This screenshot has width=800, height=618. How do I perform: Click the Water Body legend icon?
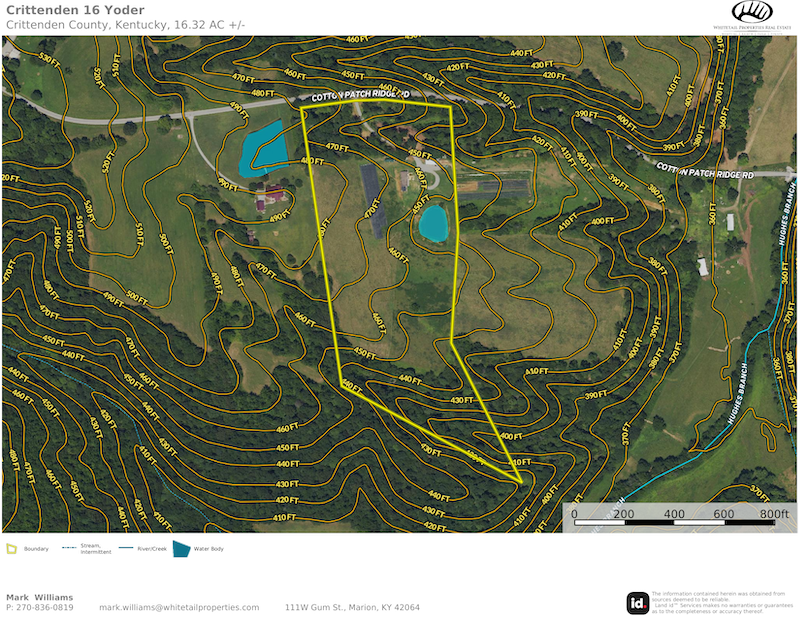[181, 549]
